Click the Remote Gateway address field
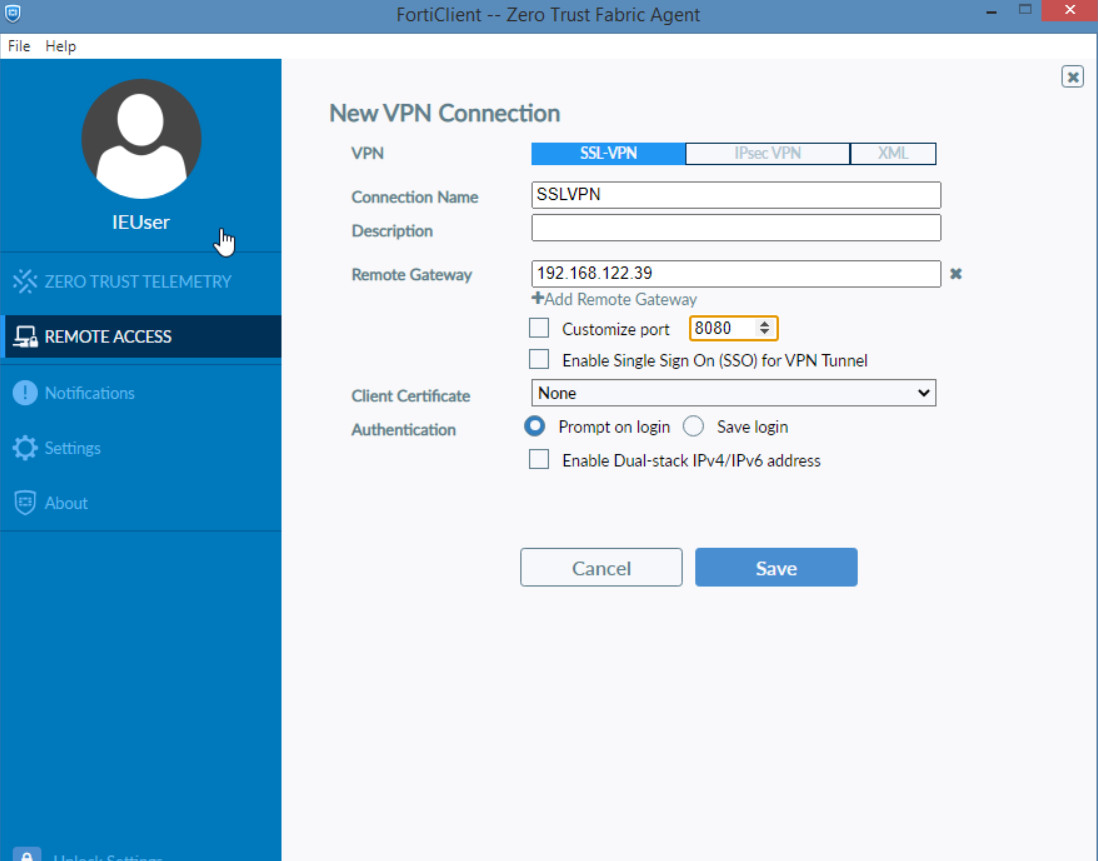The width and height of the screenshot is (1098, 861). [736, 274]
